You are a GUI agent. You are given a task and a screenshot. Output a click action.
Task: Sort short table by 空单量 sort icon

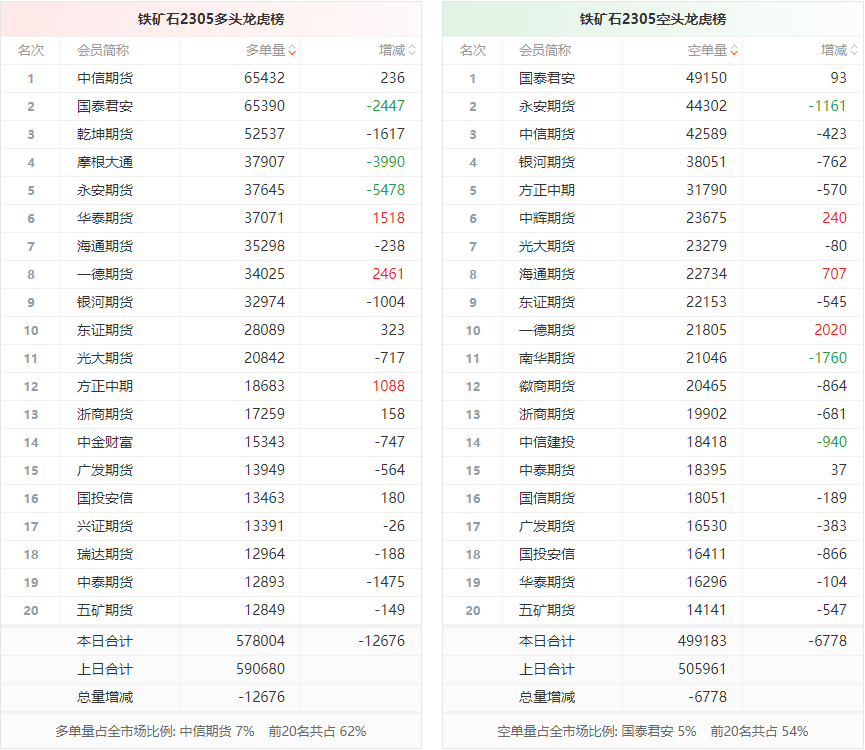(x=734, y=50)
